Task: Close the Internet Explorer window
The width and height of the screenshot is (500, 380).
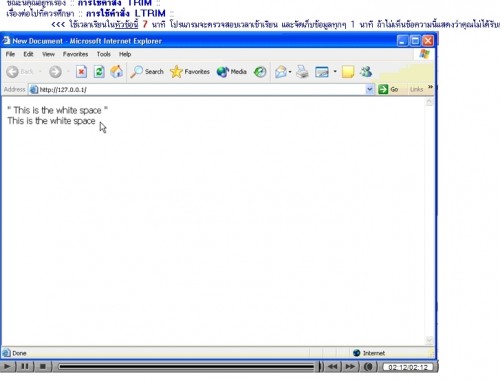Action: [x=428, y=41]
